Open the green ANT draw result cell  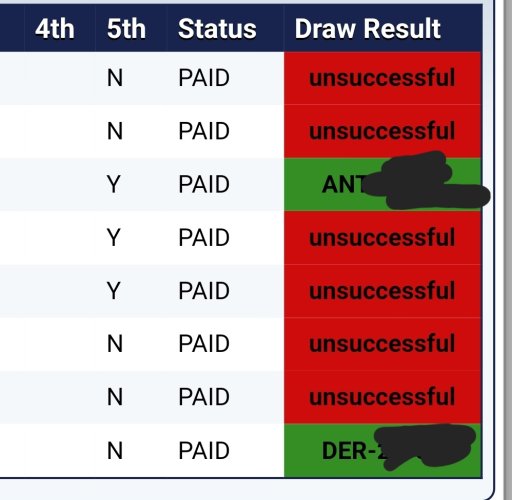(382, 184)
